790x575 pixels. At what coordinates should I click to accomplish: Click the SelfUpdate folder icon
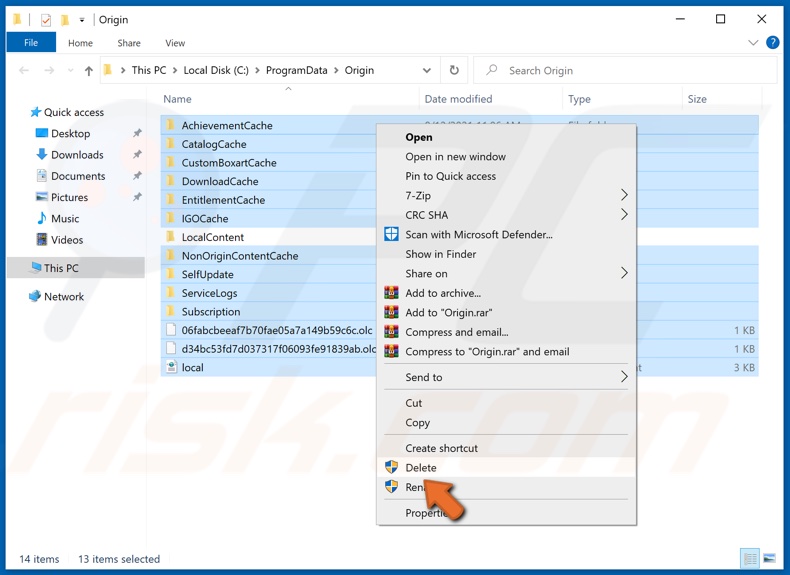[171, 274]
